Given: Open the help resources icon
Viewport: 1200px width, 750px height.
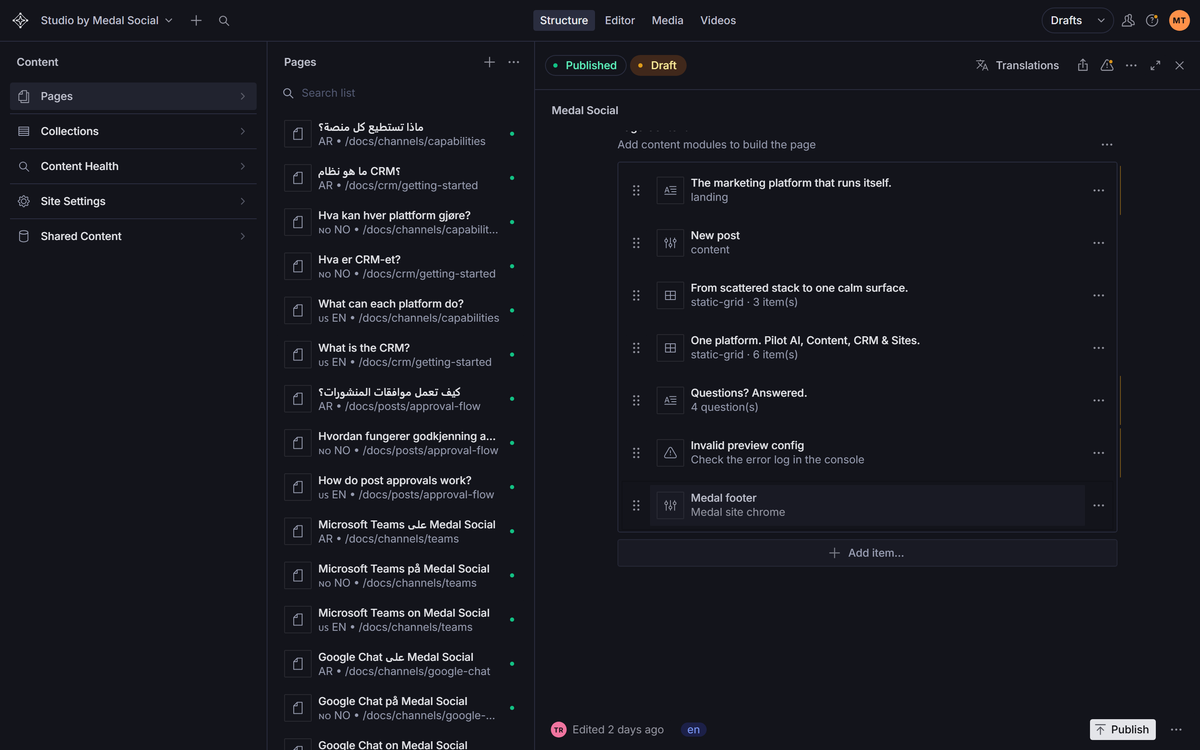Looking at the screenshot, I should pyautogui.click(x=1152, y=20).
